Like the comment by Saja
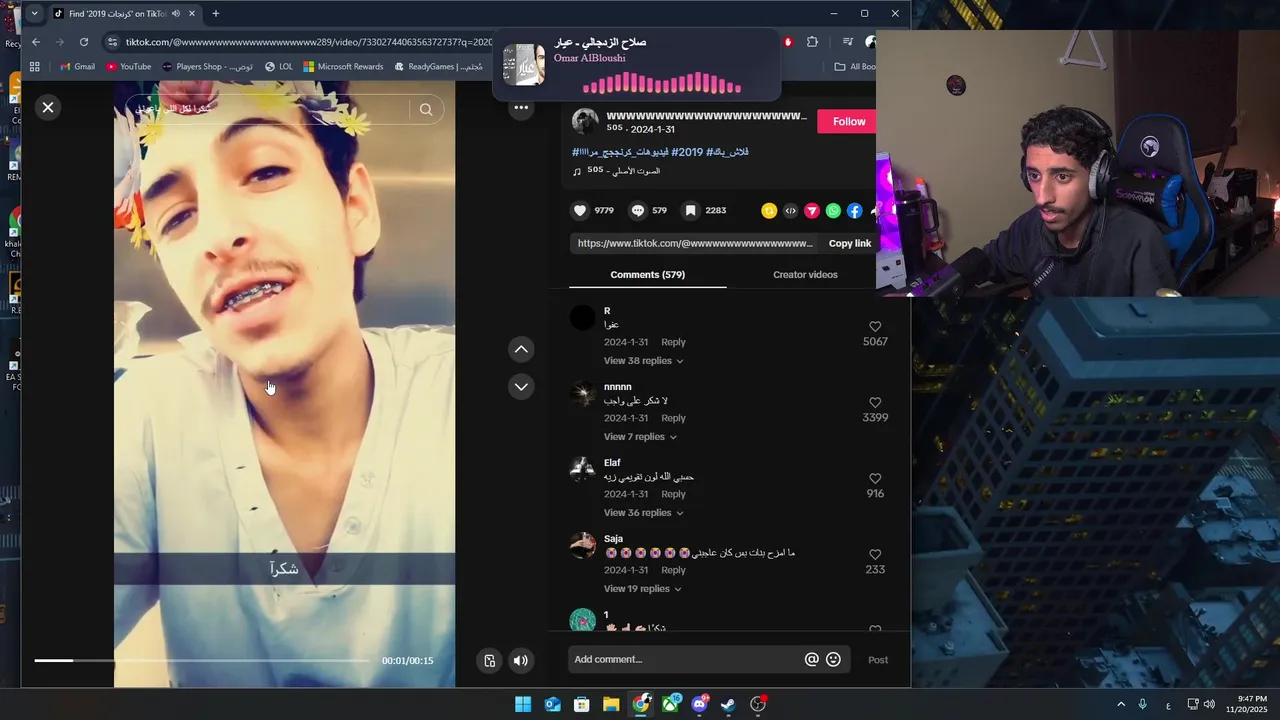Viewport: 1280px width, 720px height. [875, 554]
